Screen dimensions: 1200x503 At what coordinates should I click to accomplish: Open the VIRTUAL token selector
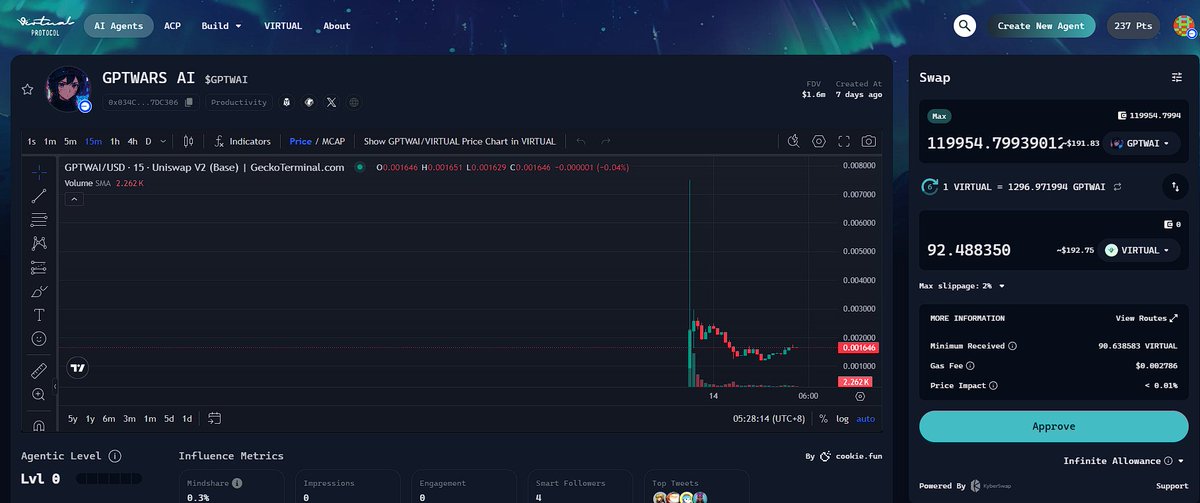(1139, 250)
